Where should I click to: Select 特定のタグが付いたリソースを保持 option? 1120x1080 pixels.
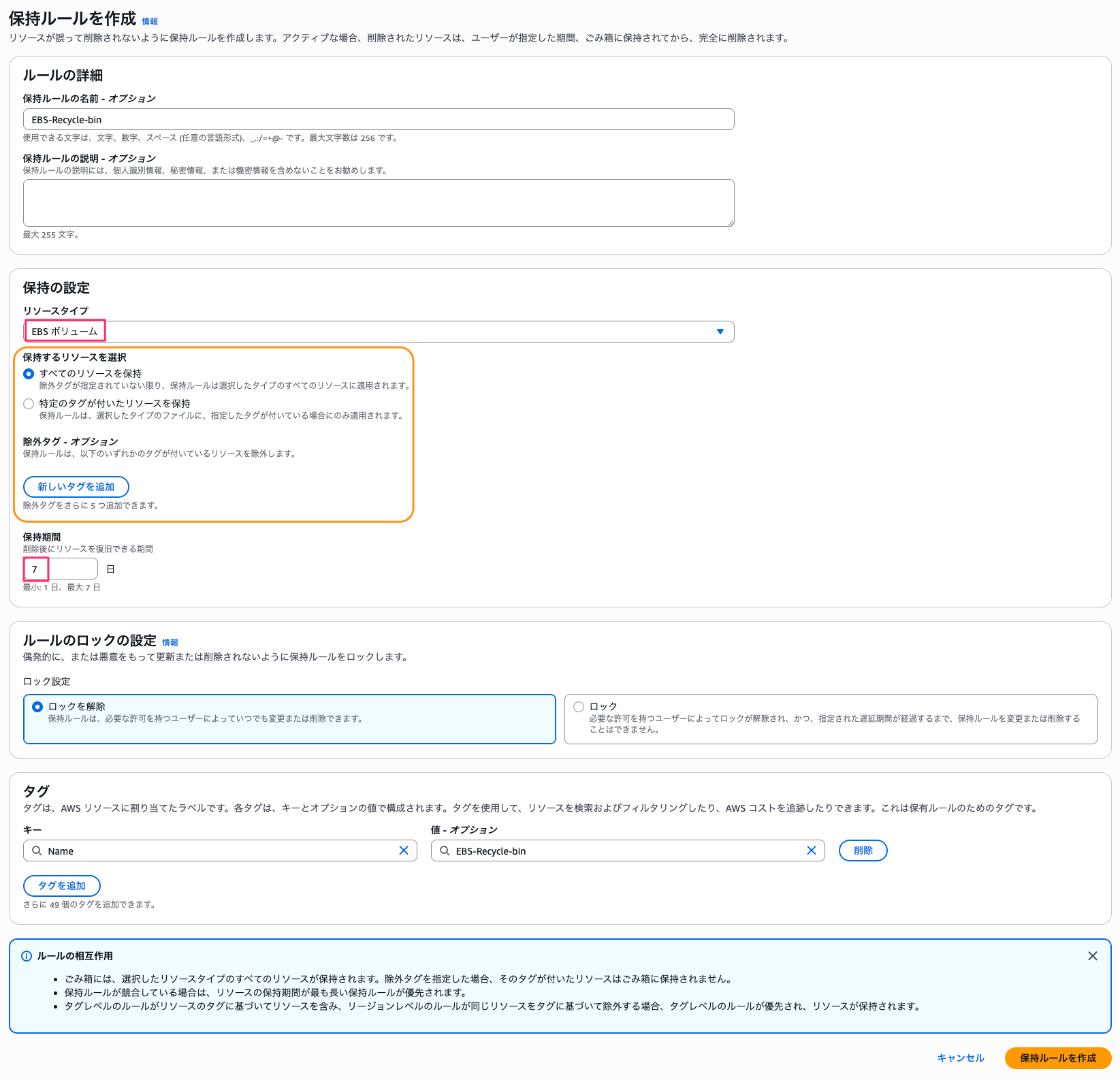pyautogui.click(x=29, y=404)
